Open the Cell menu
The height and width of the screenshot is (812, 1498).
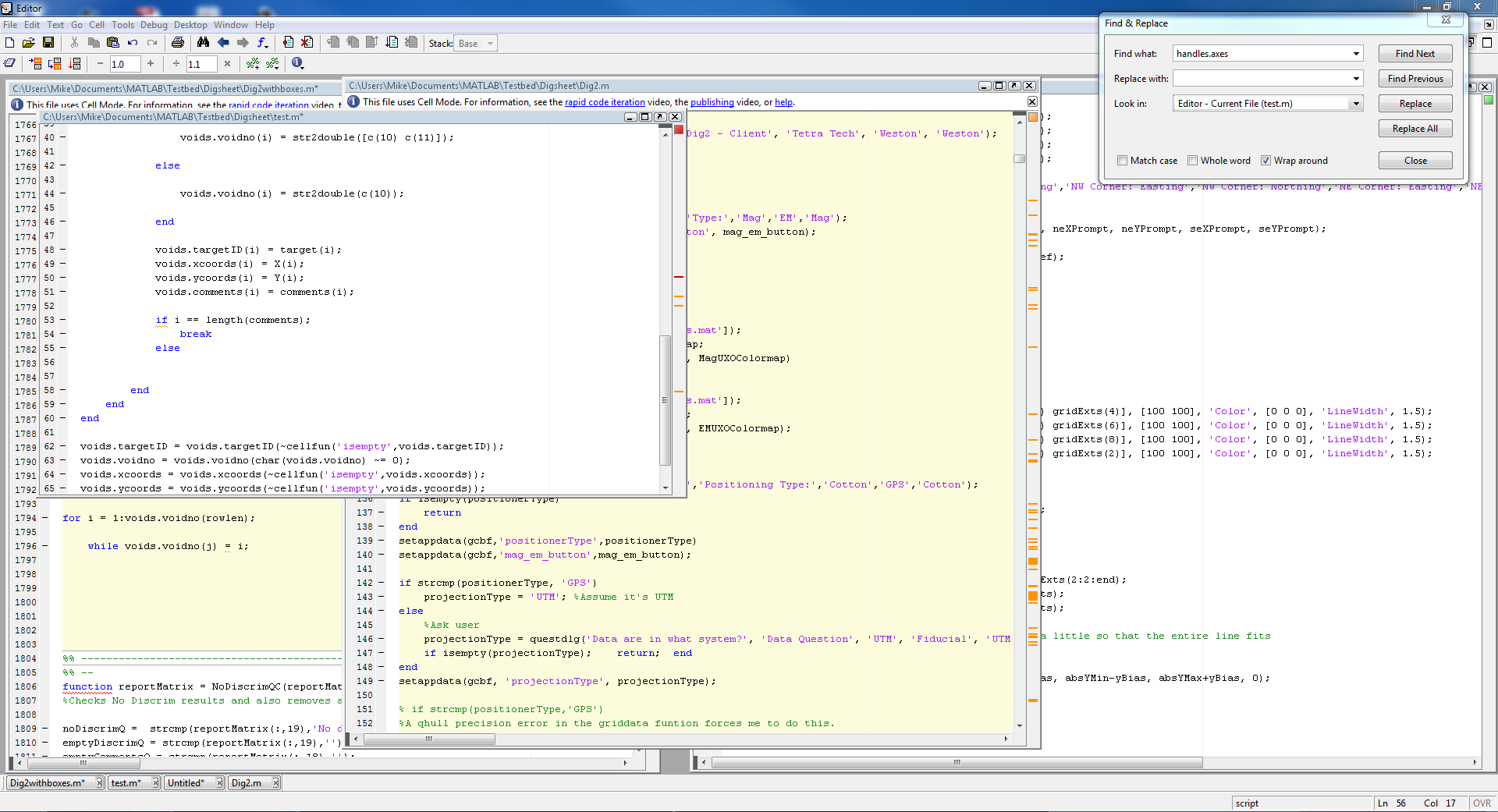point(97,25)
